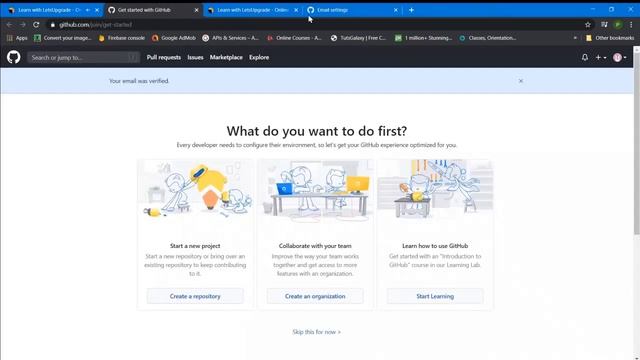Open the user avatar menu

620,58
